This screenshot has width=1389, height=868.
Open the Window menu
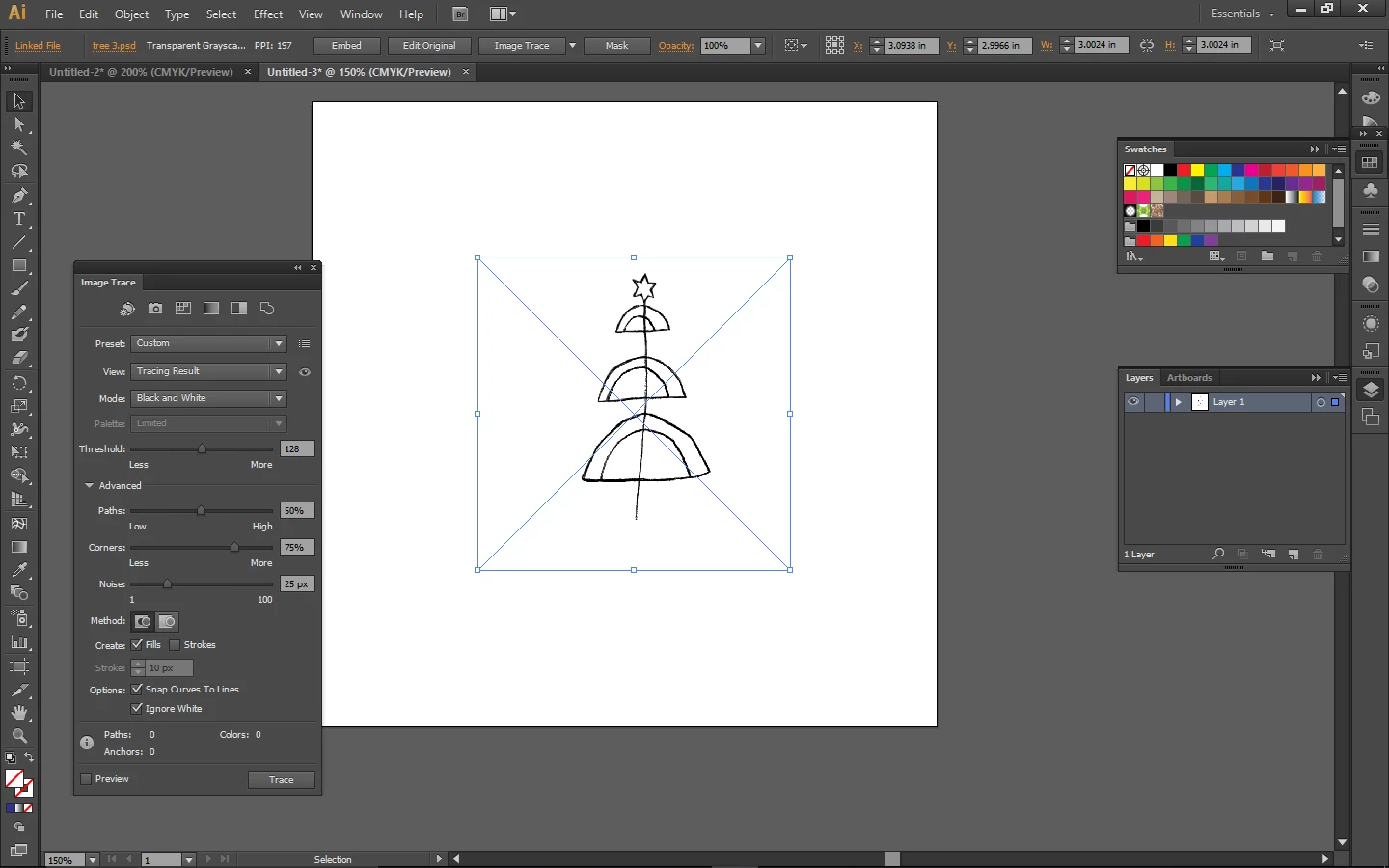(362, 14)
